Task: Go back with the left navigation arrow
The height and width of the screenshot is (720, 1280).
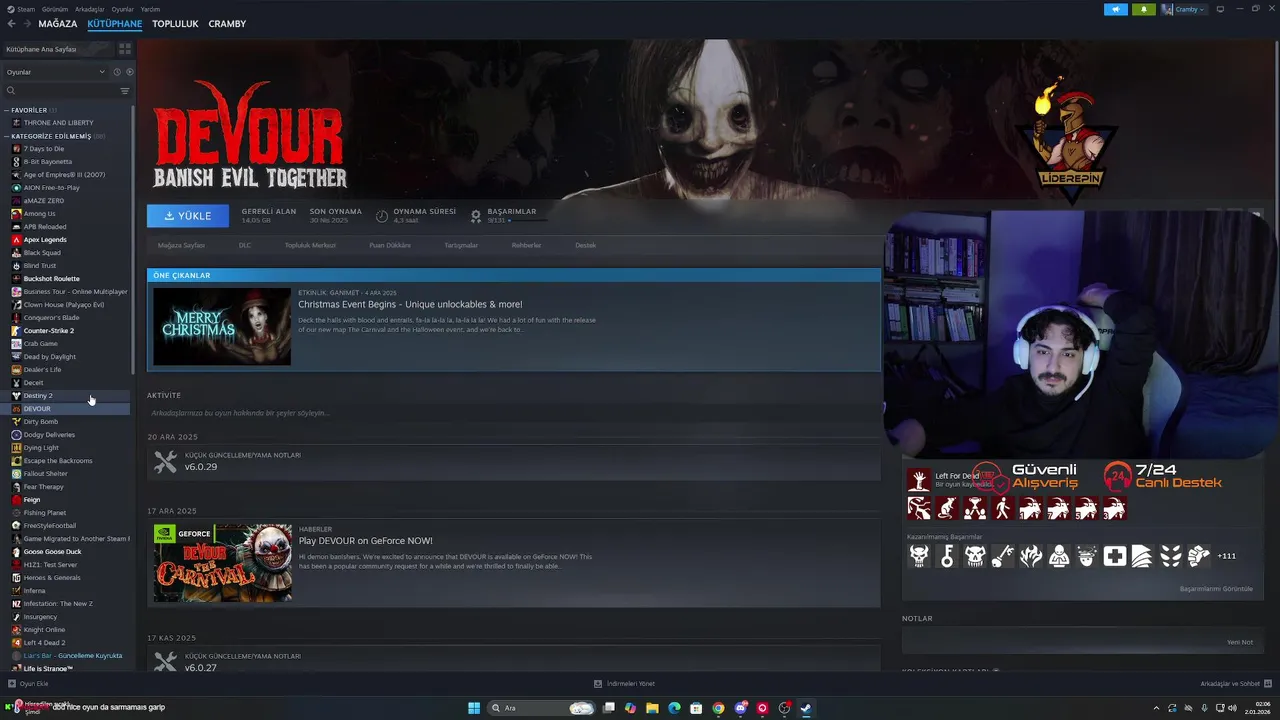Action: pyautogui.click(x=12, y=24)
